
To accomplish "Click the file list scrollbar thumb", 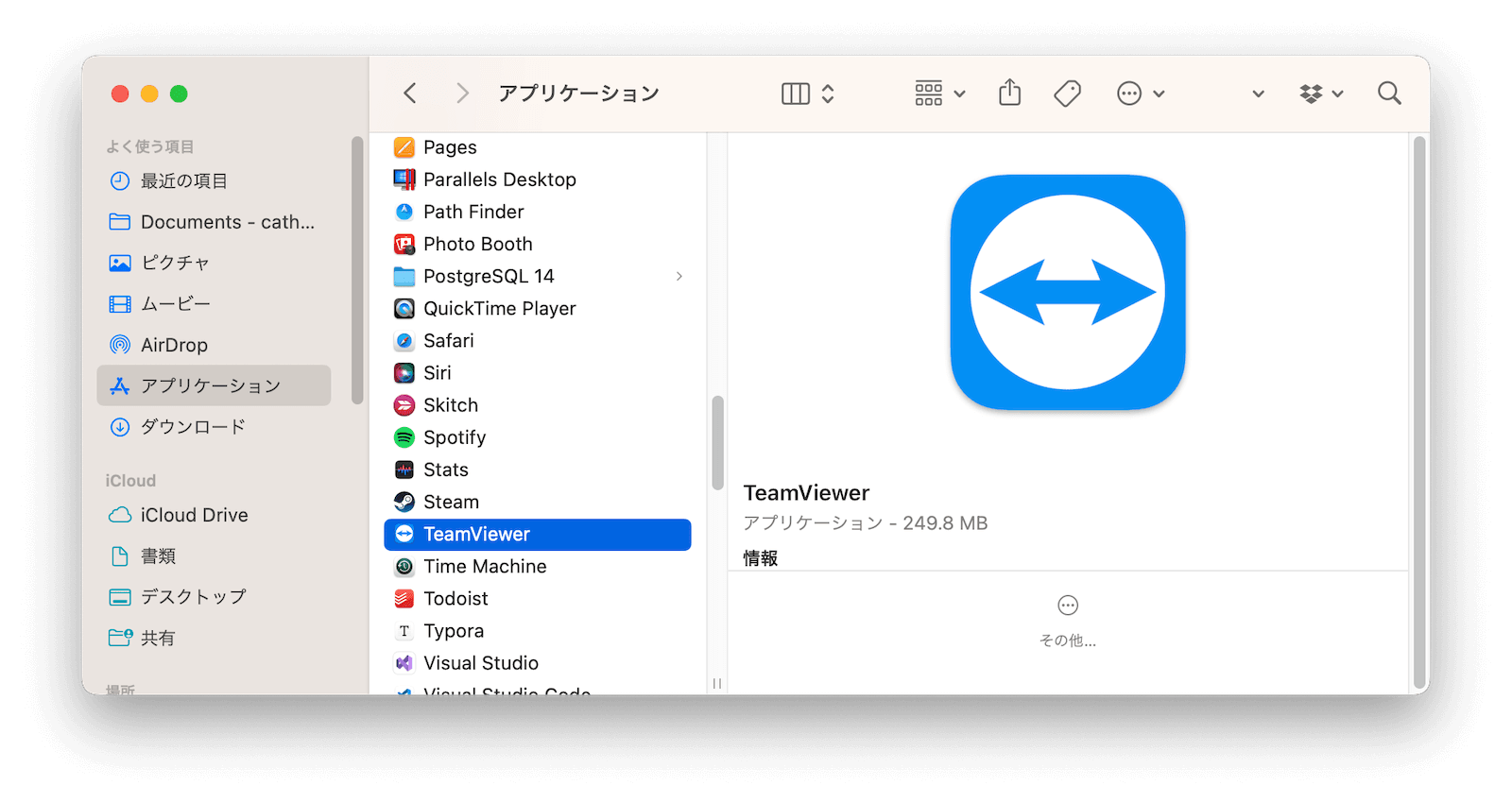I will pyautogui.click(x=717, y=442).
